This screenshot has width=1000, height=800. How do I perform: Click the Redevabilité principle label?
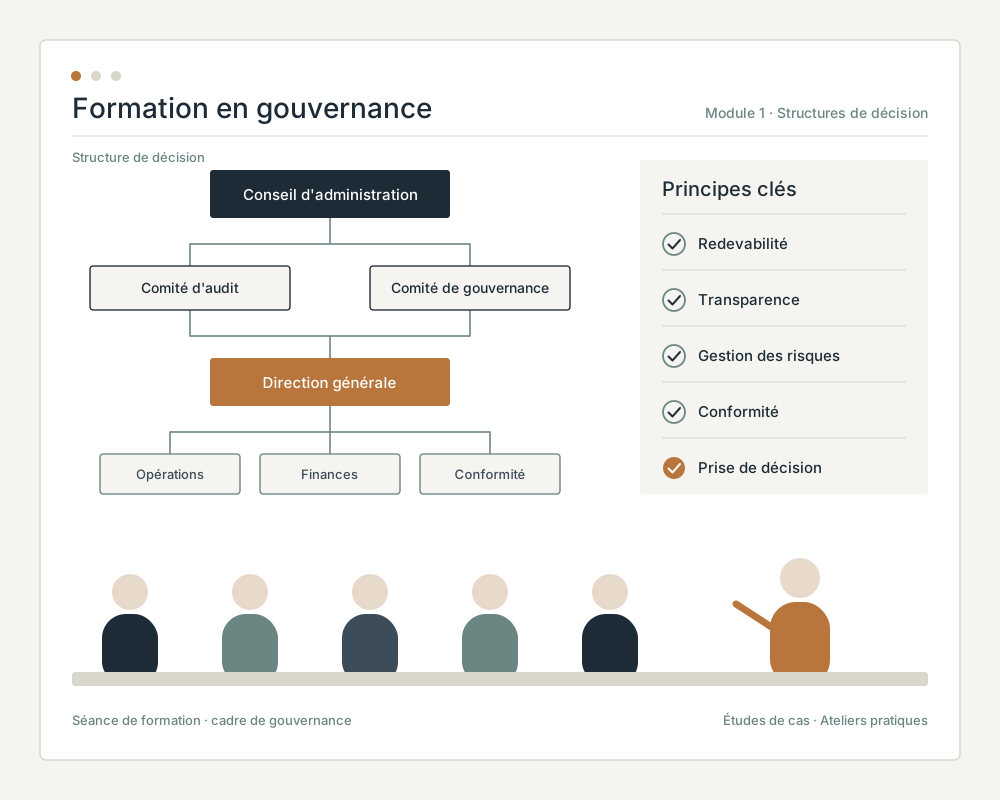(742, 244)
